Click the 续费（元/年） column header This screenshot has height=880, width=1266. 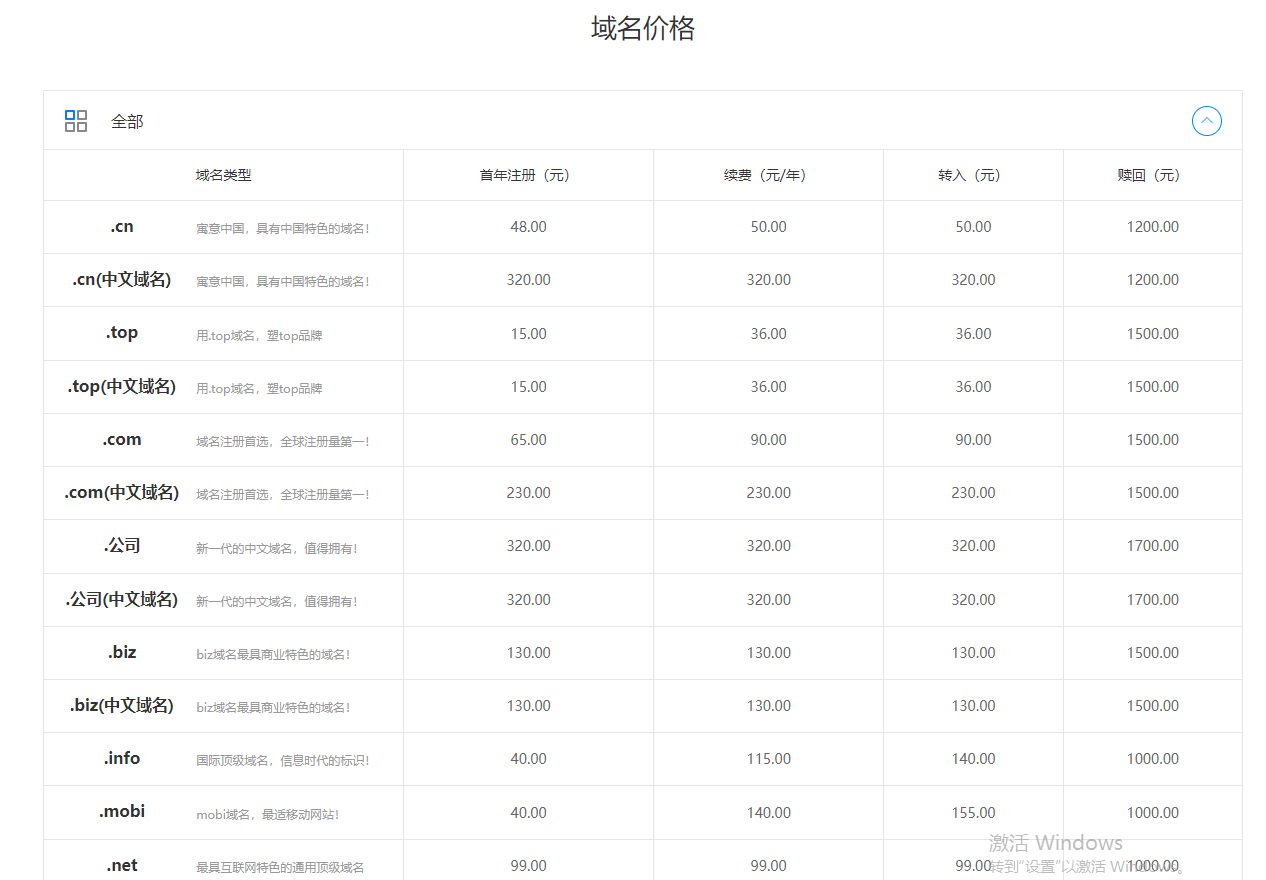point(768,175)
